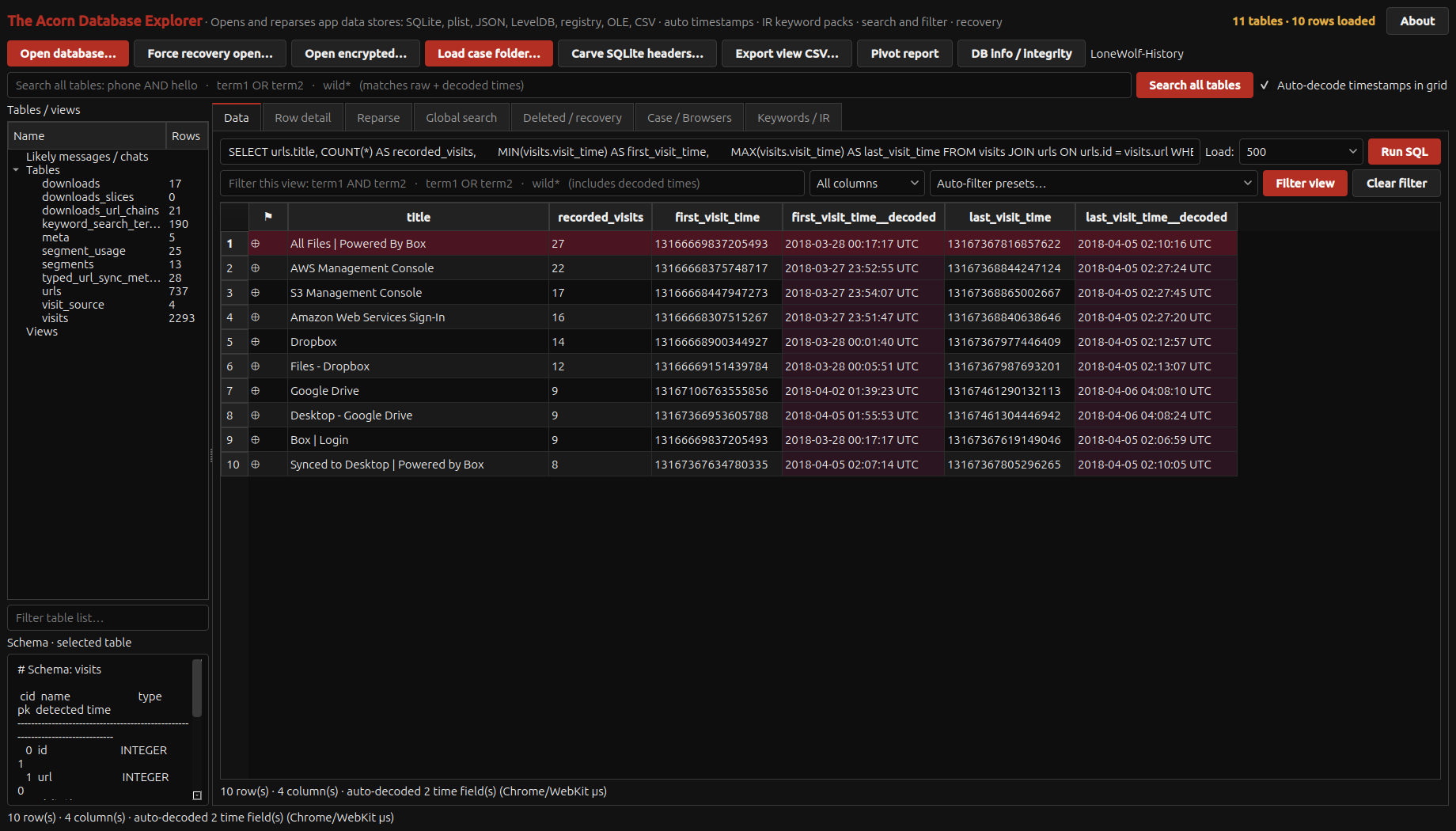Viewport: 1456px width, 831px height.
Task: Open the Deleted / recovery tab
Action: point(572,118)
